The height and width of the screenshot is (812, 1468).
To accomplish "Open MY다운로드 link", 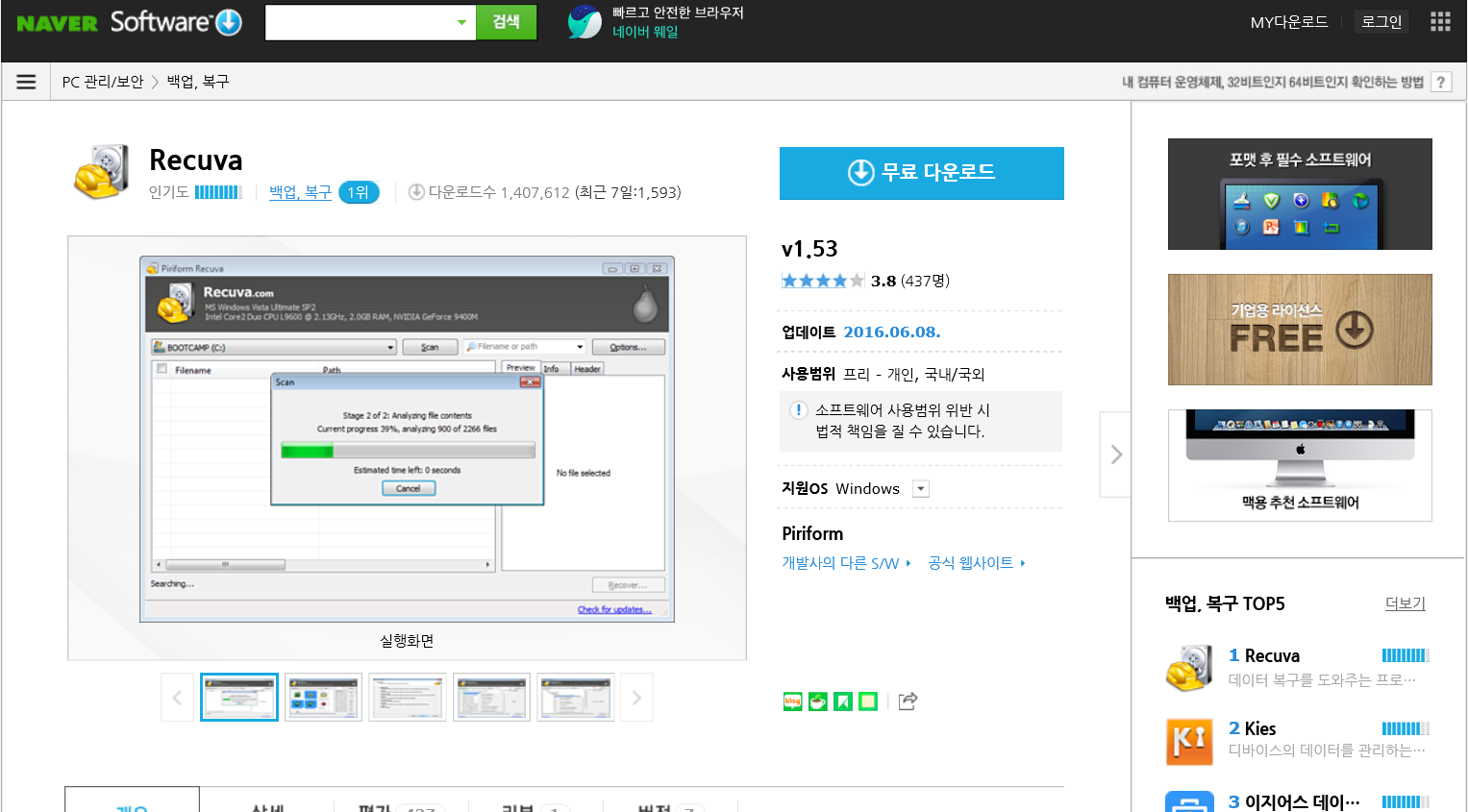I will (1289, 22).
